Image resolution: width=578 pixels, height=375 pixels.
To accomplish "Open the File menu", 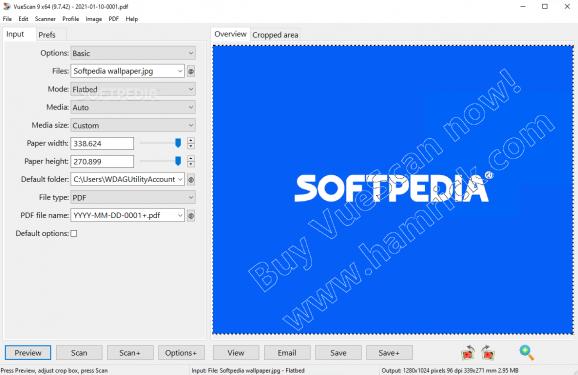I will [7, 19].
